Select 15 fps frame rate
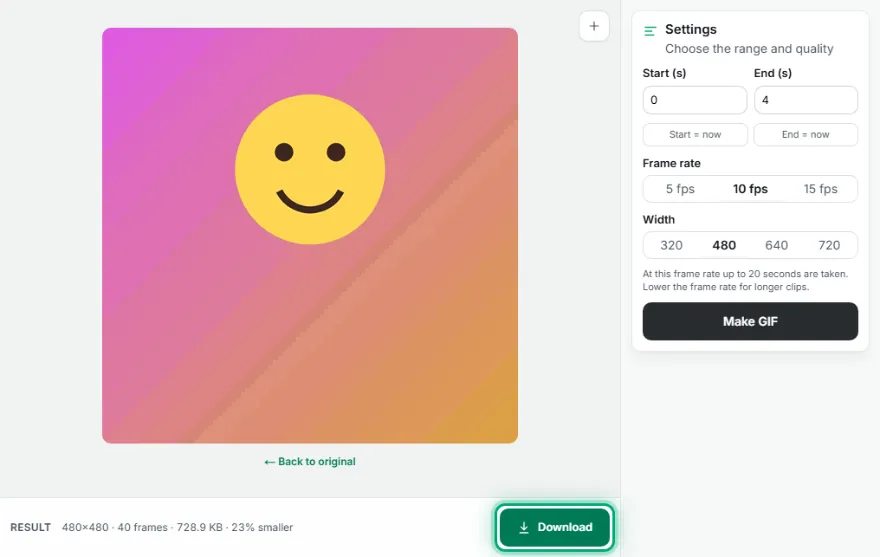The height and width of the screenshot is (557, 880). click(x=820, y=189)
